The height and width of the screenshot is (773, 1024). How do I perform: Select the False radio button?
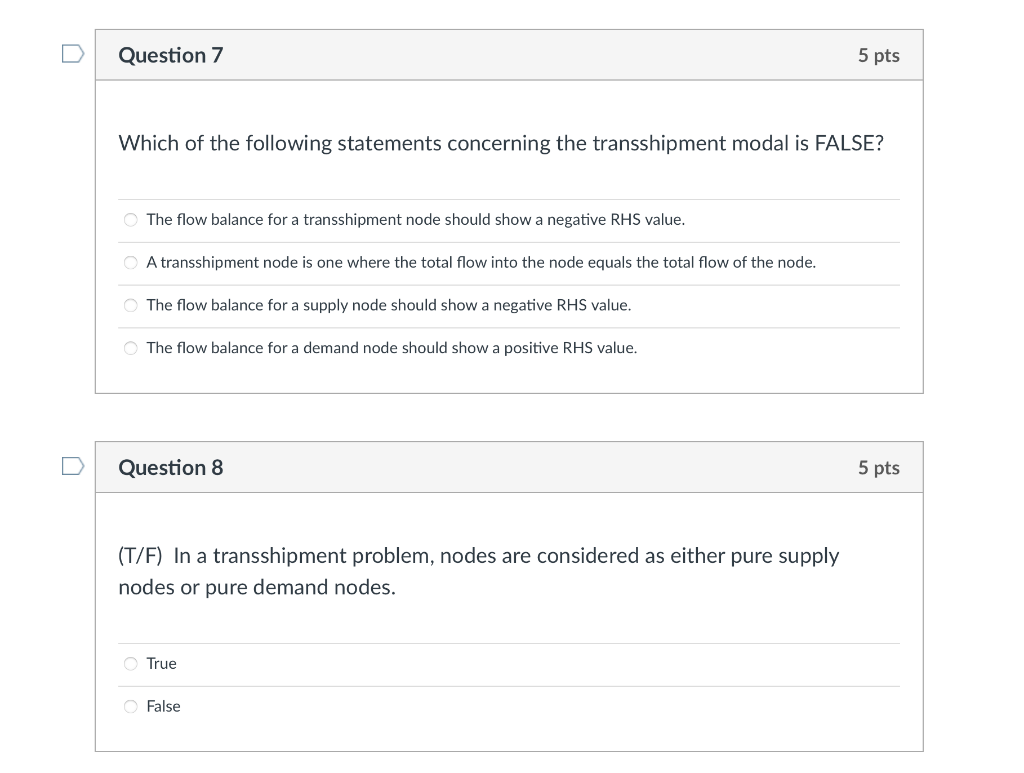tap(131, 706)
